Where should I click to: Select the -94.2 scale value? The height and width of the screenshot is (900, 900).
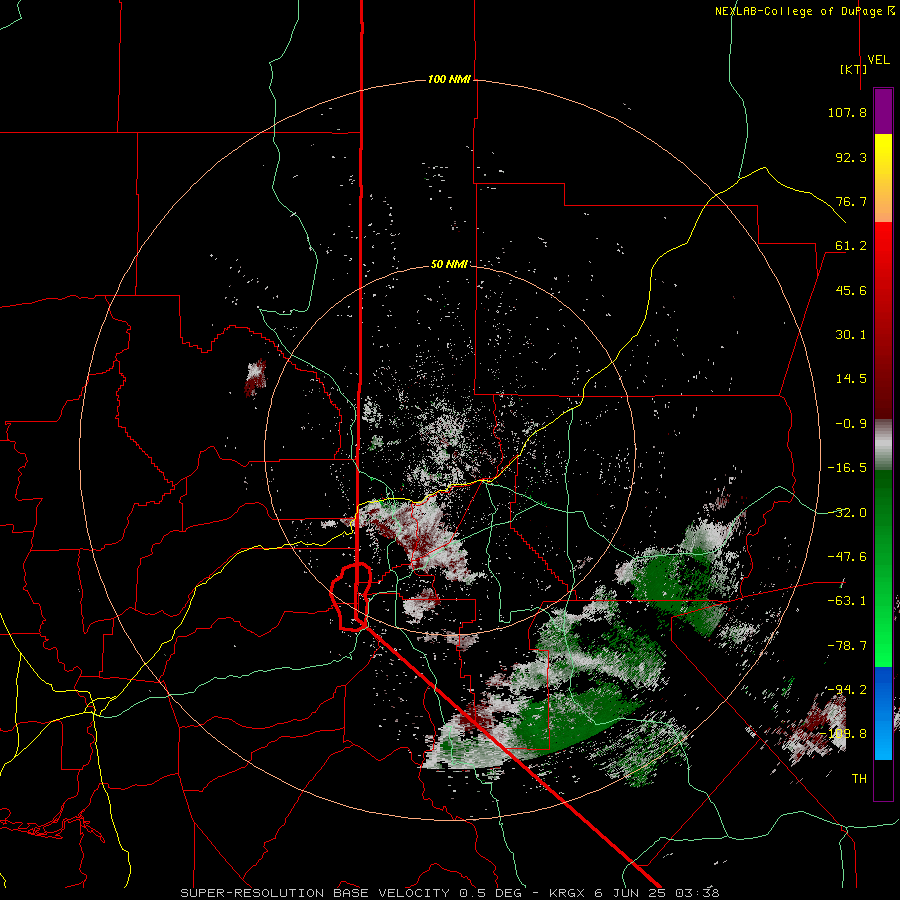847,690
